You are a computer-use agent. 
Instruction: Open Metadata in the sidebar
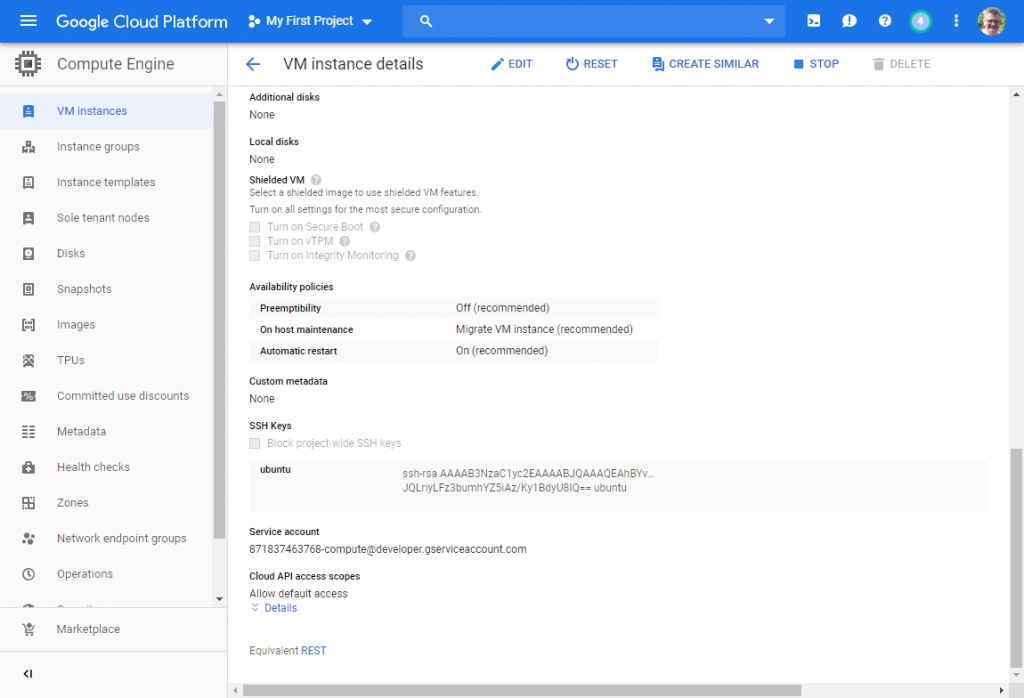click(81, 432)
